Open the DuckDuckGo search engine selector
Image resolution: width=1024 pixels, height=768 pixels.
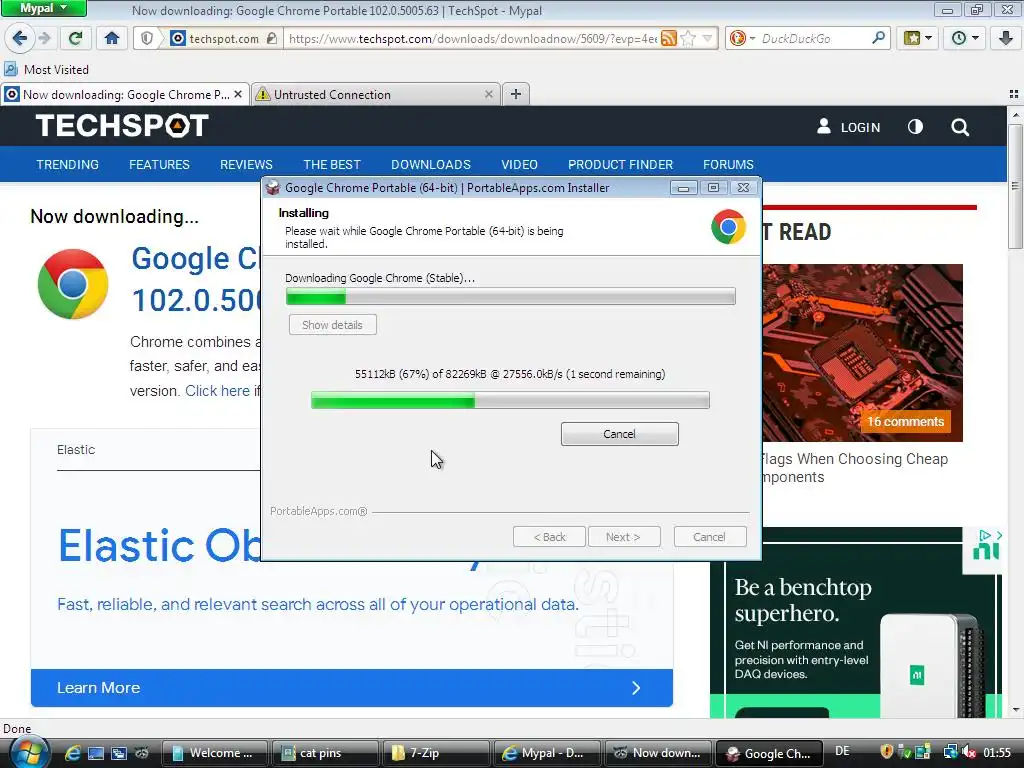tap(742, 39)
